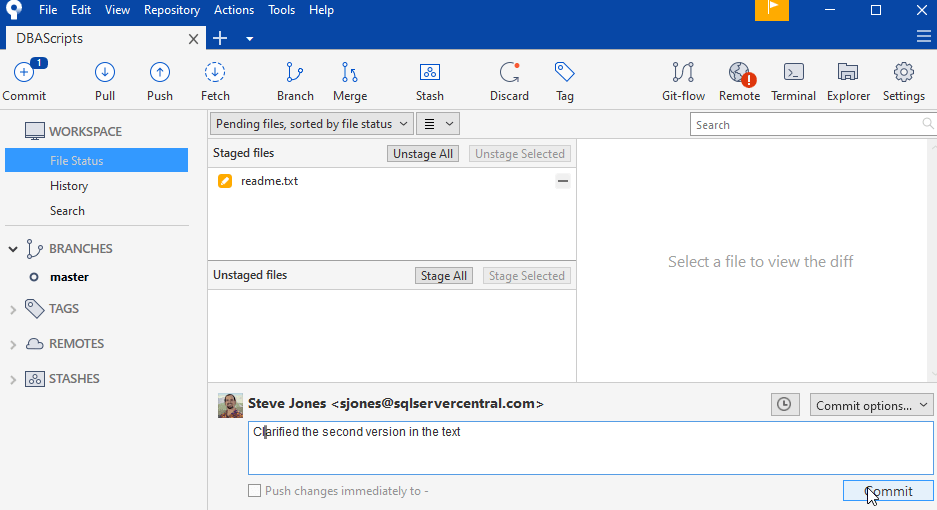Unstage readme.txt with the minus button
Image resolution: width=937 pixels, height=510 pixels.
(563, 181)
